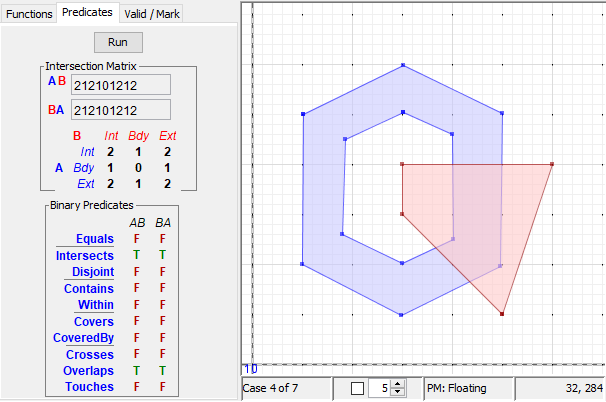Click the 'BA' column header in Binary Predicates
The height and width of the screenshot is (402, 606).
point(163,223)
